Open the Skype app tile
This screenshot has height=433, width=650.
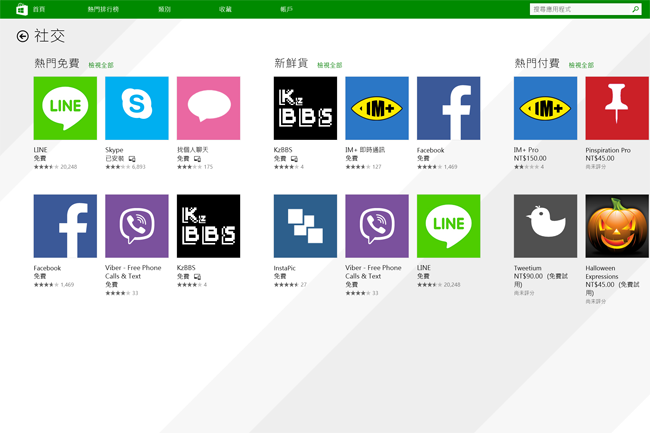137,108
